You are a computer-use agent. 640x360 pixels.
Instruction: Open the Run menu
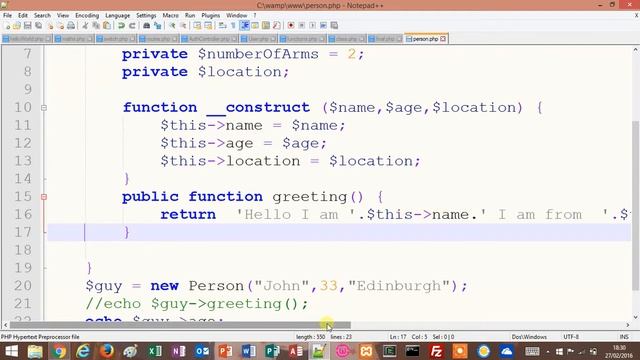click(190, 16)
